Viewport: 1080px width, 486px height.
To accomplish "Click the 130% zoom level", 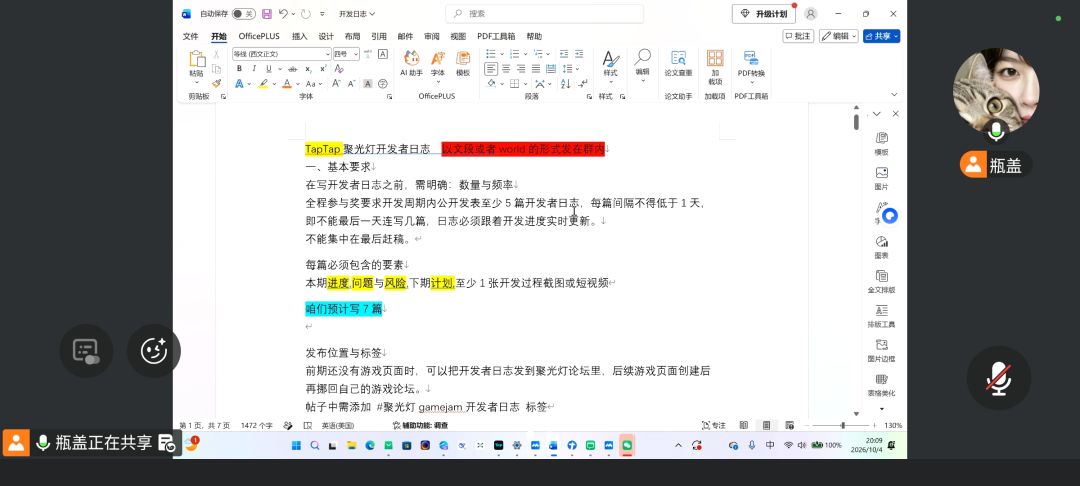I will click(x=893, y=425).
